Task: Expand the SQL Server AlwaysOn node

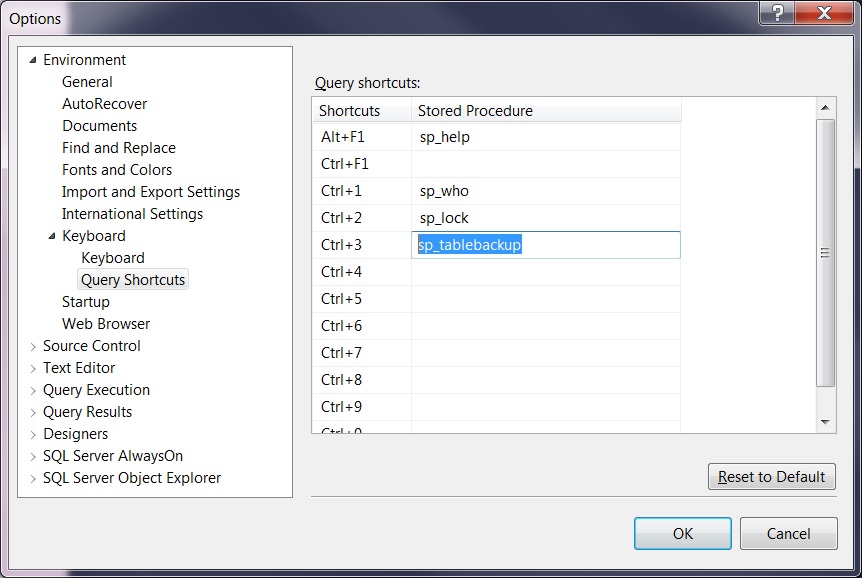Action: [33, 456]
